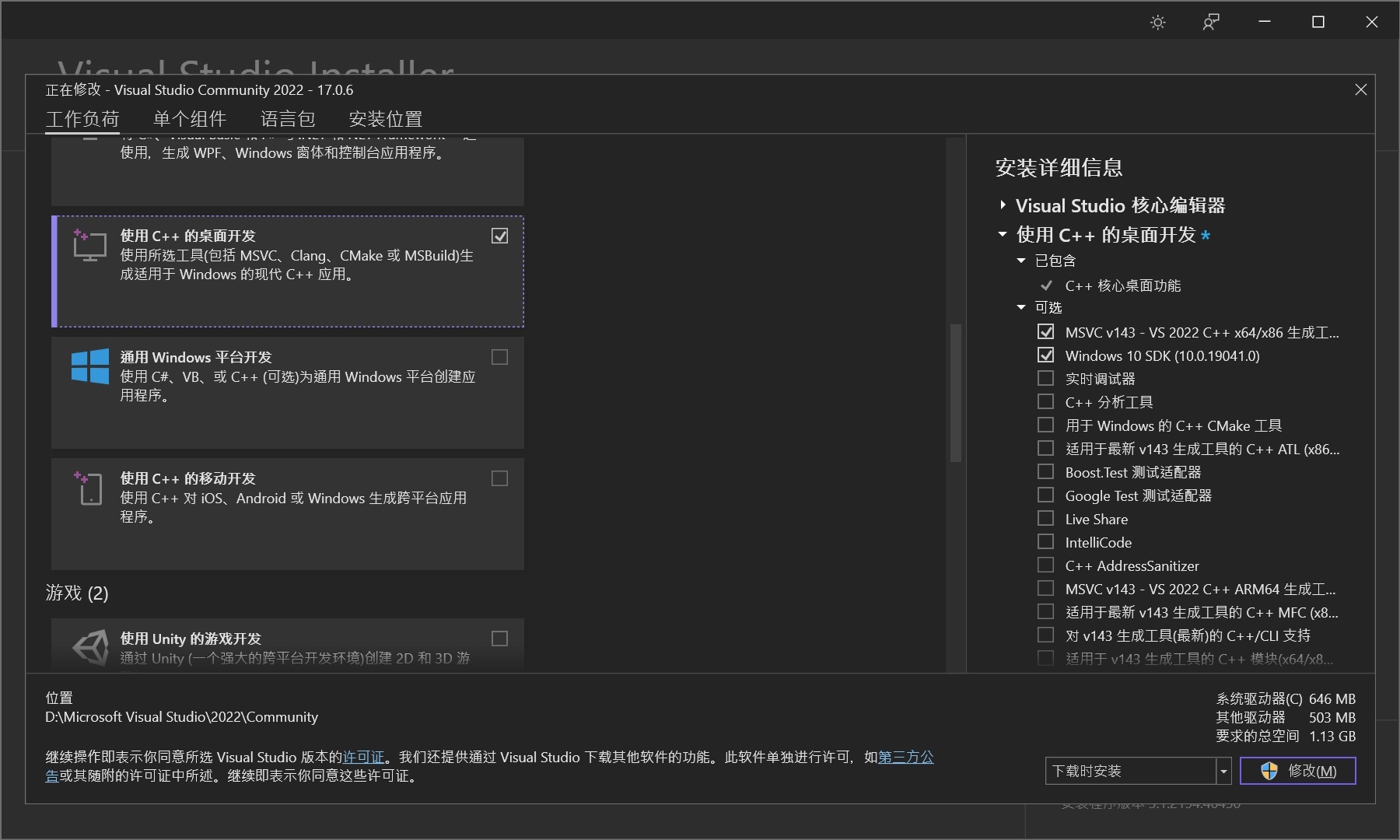This screenshot has height=840, width=1400.
Task: Check MSVC v143 ARM64 build tools
Action: click(x=1046, y=588)
